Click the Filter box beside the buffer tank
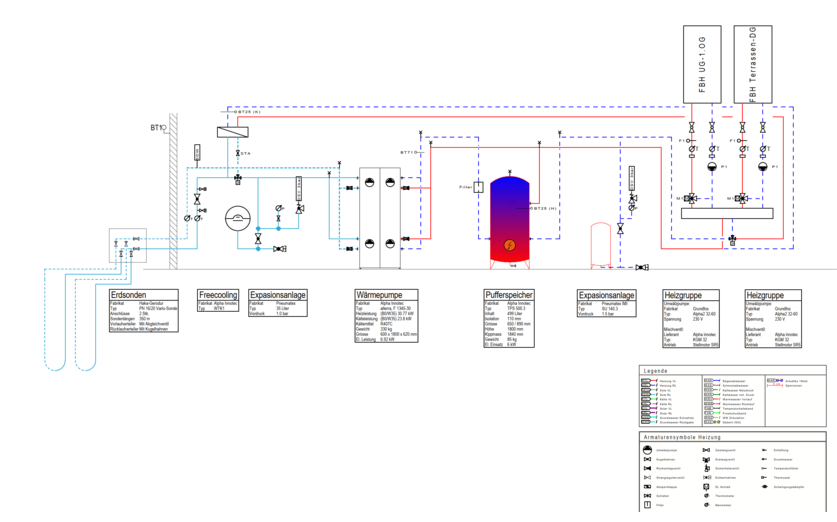Screen dimensions: 837x522 479,187
